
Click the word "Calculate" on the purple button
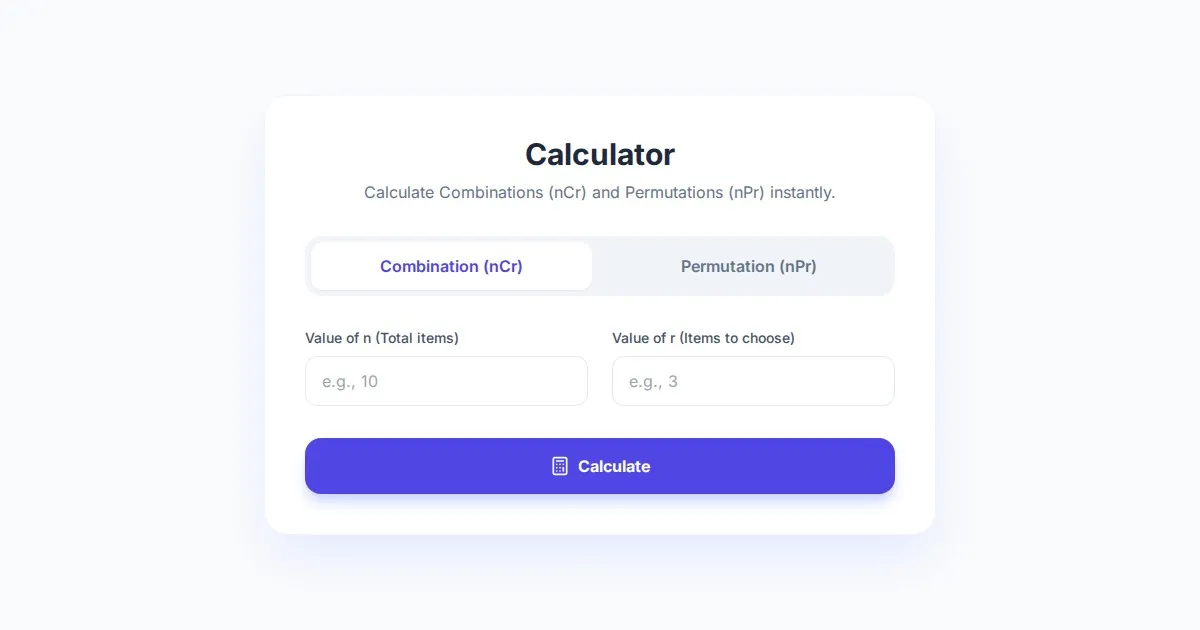pyautogui.click(x=614, y=466)
